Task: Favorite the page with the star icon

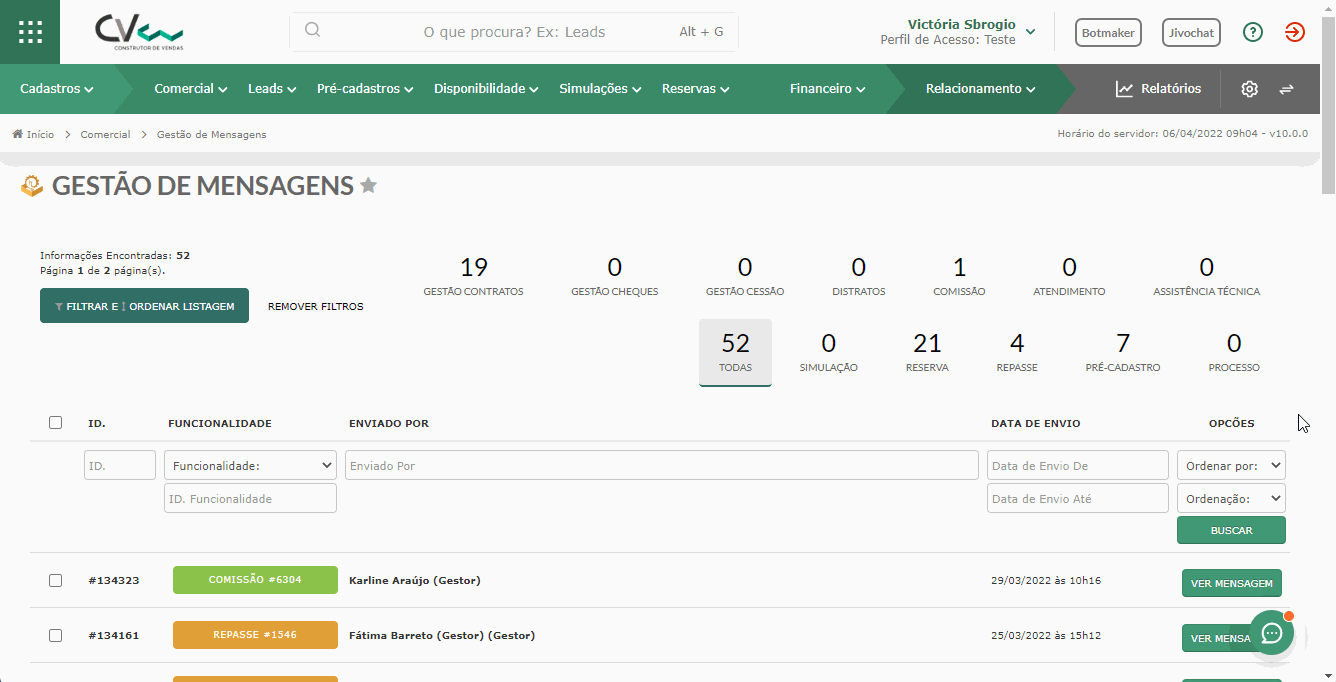Action: 368,185
